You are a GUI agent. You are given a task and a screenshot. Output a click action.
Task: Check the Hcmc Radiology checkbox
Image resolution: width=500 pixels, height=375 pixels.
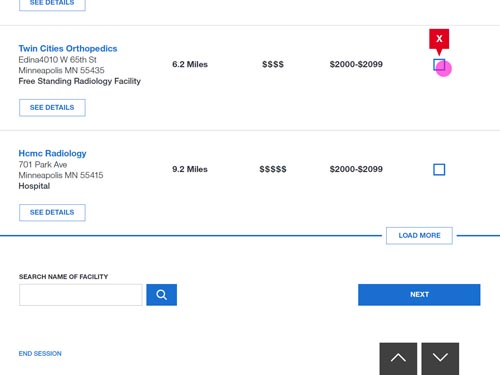pyautogui.click(x=439, y=169)
